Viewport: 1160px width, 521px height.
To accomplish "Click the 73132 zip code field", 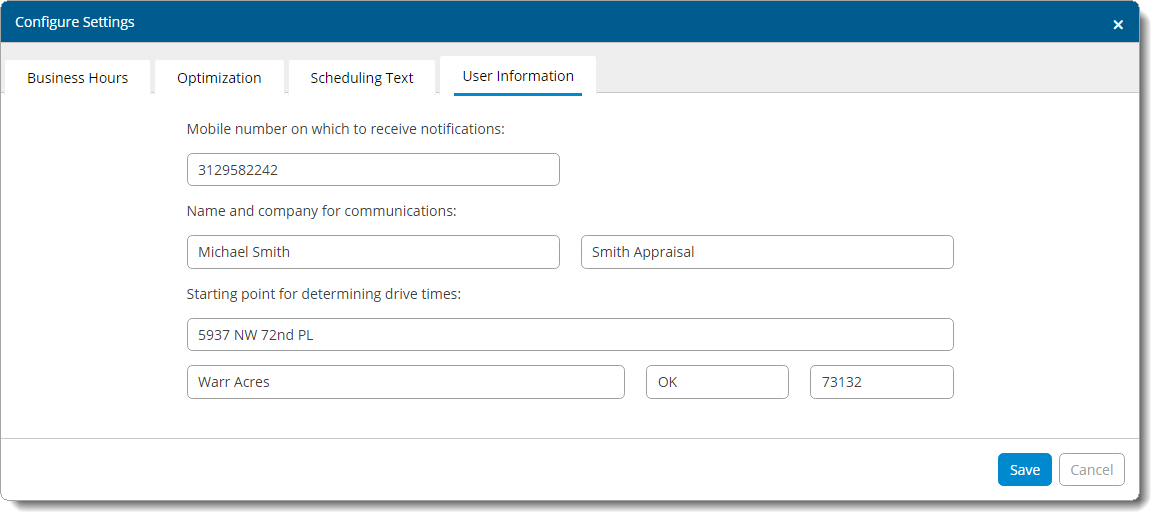I will point(880,382).
